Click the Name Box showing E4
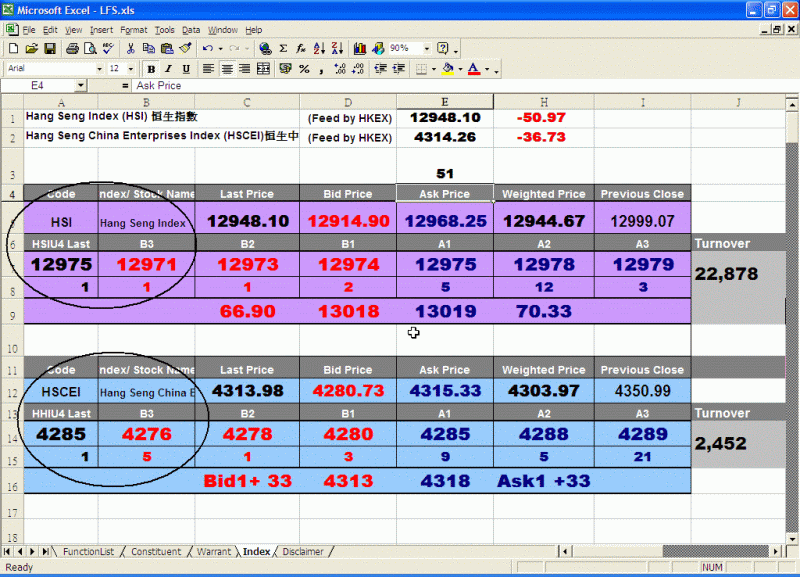The height and width of the screenshot is (577, 800). [x=40, y=86]
